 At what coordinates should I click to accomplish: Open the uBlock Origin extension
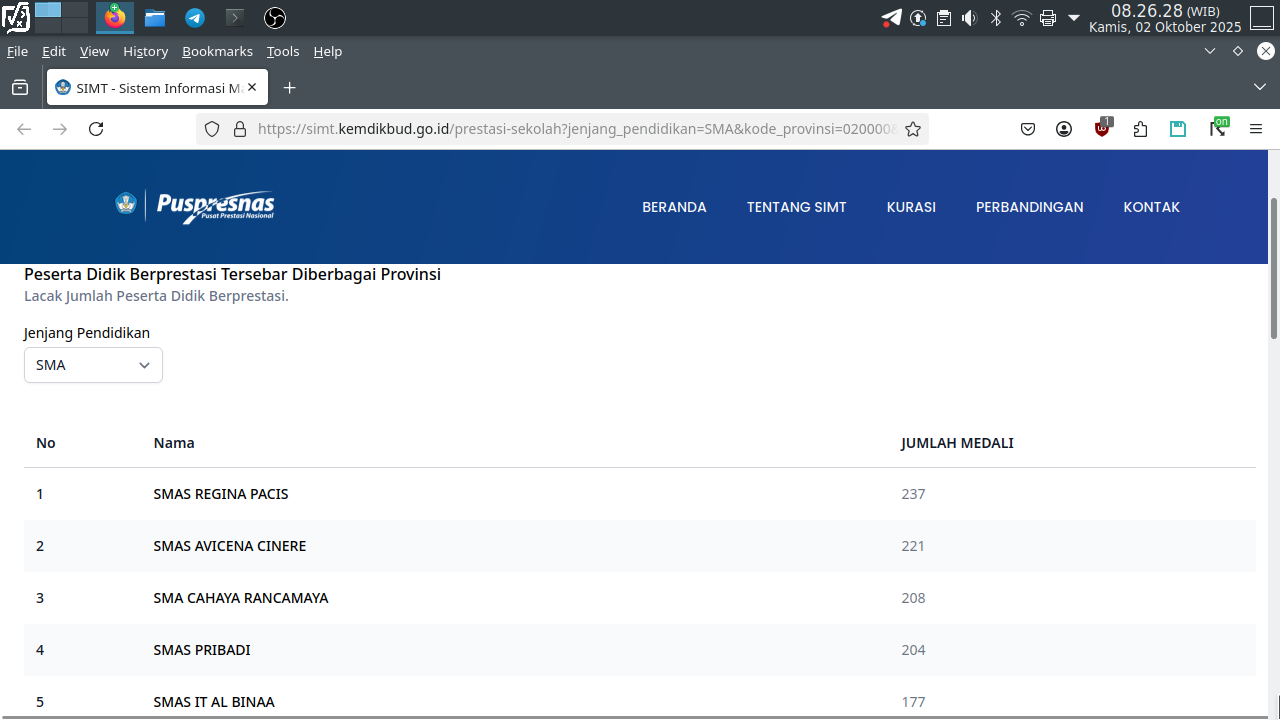point(1102,128)
